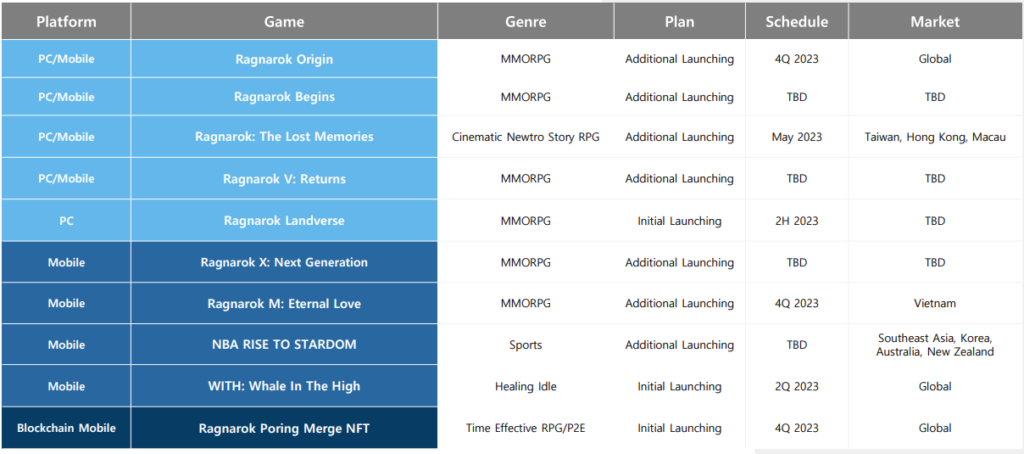This screenshot has height=454, width=1024.
Task: Click the May 2023 schedule cell
Action: (x=797, y=137)
